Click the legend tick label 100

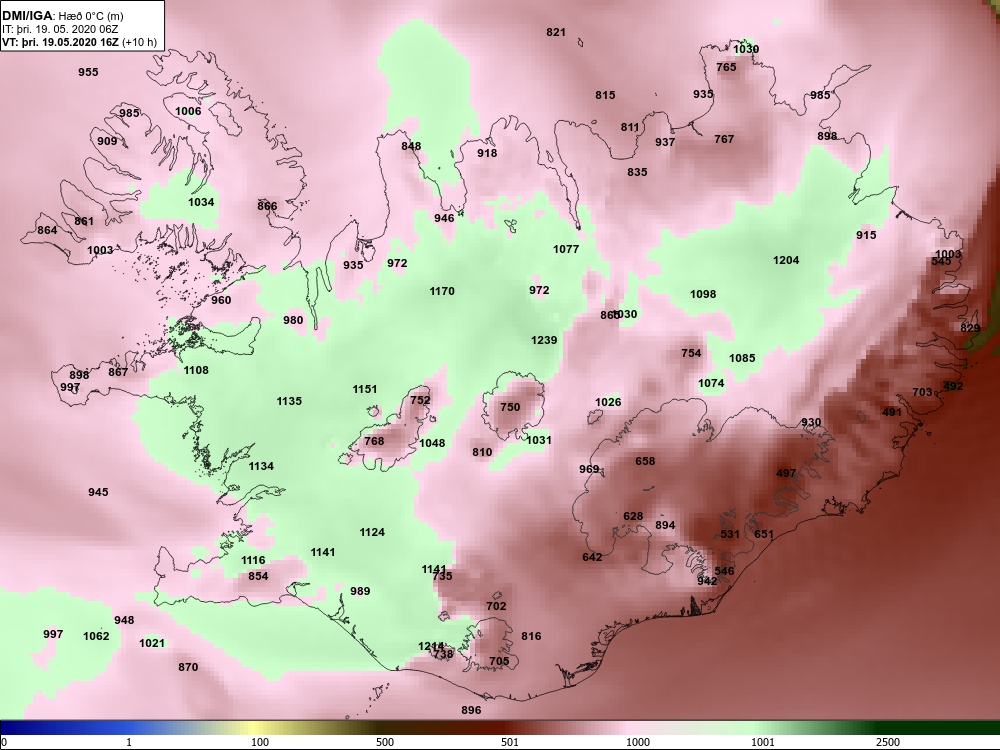[260, 742]
